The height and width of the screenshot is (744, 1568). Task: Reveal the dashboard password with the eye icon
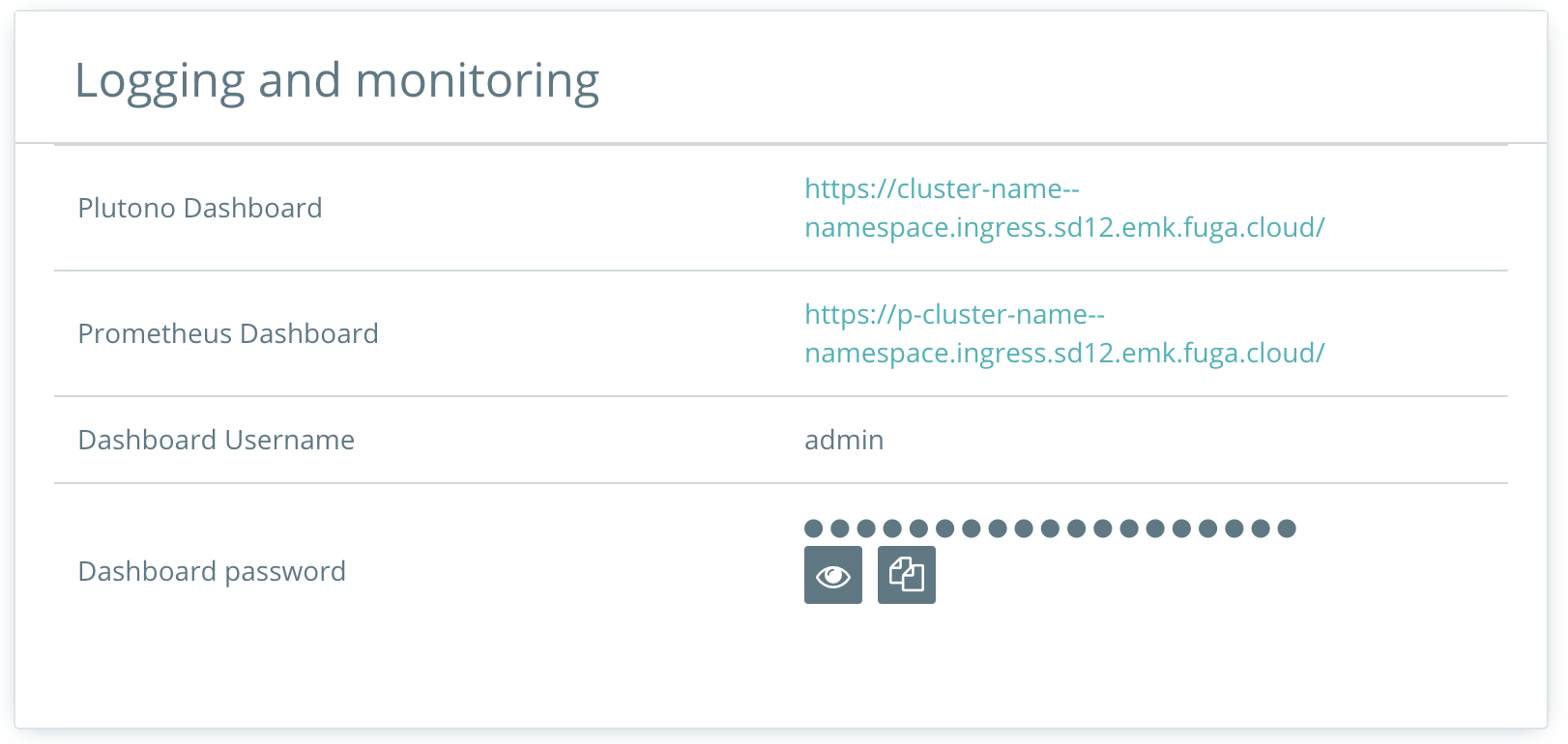[x=832, y=575]
